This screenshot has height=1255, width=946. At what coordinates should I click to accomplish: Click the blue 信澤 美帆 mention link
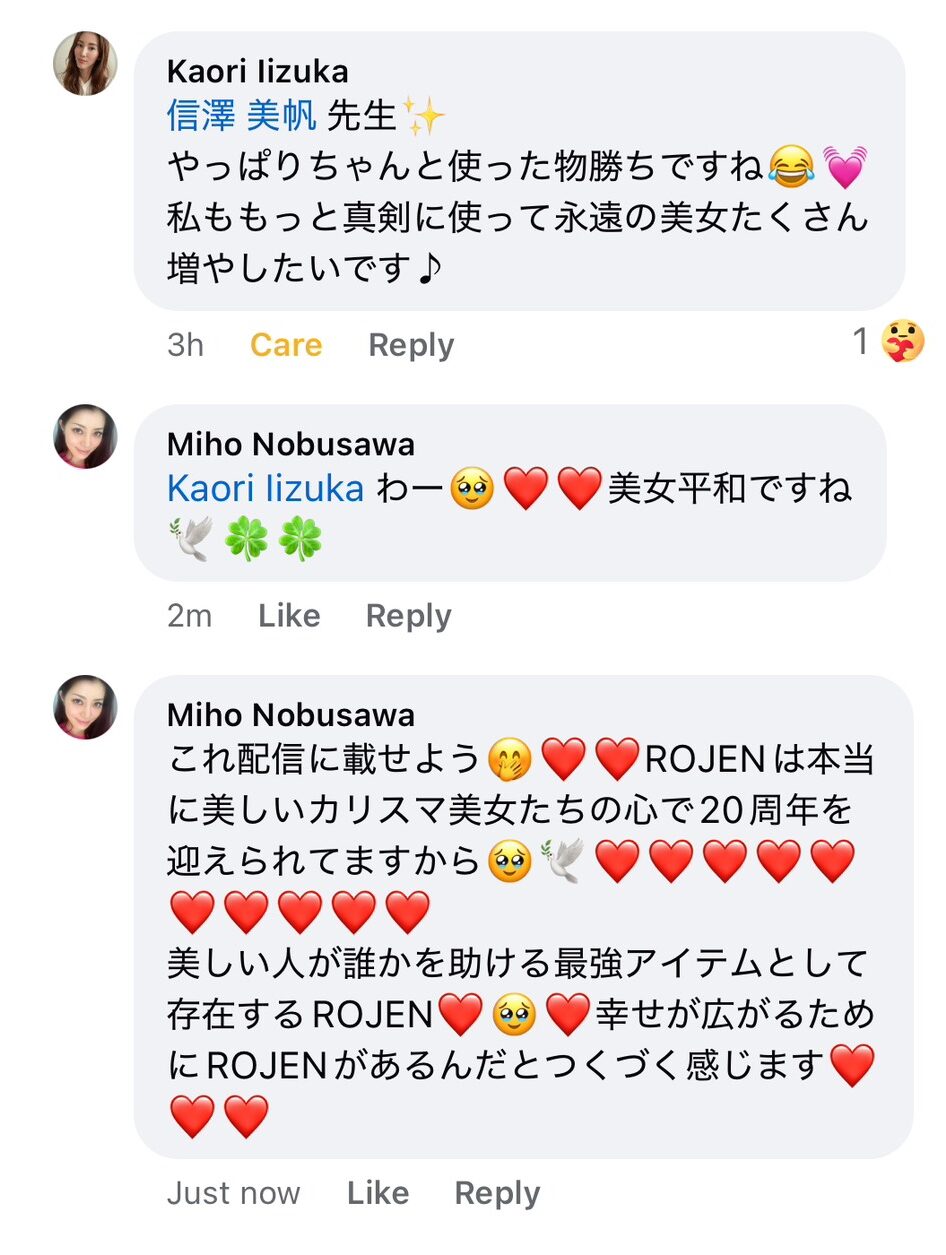[x=242, y=117]
